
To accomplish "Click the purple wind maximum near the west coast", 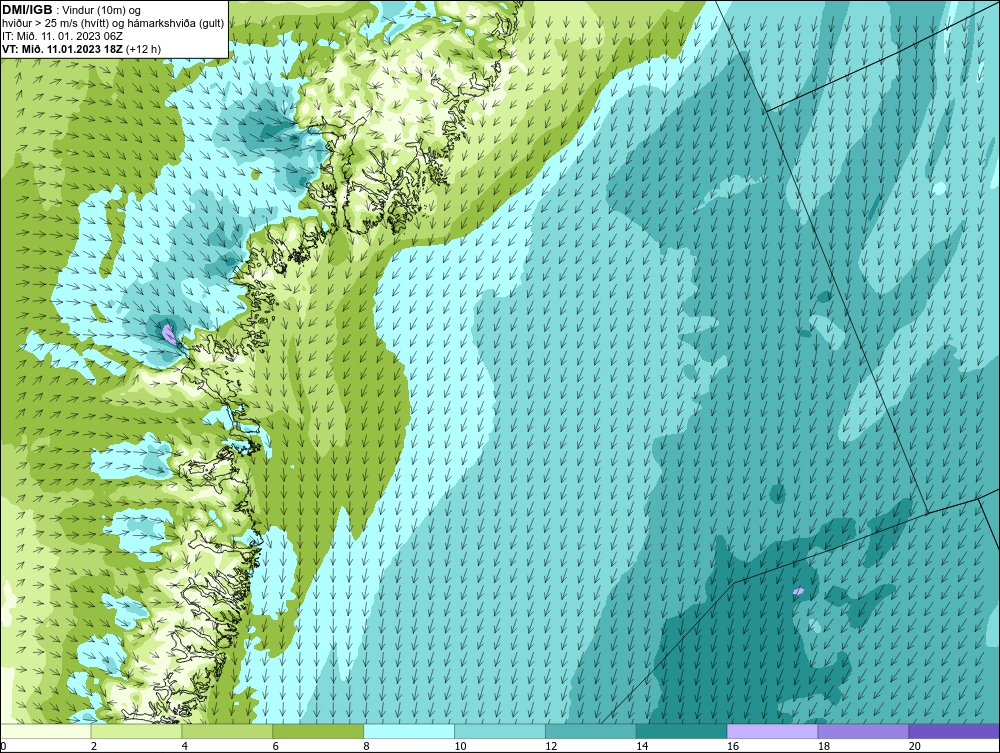I will click(168, 333).
